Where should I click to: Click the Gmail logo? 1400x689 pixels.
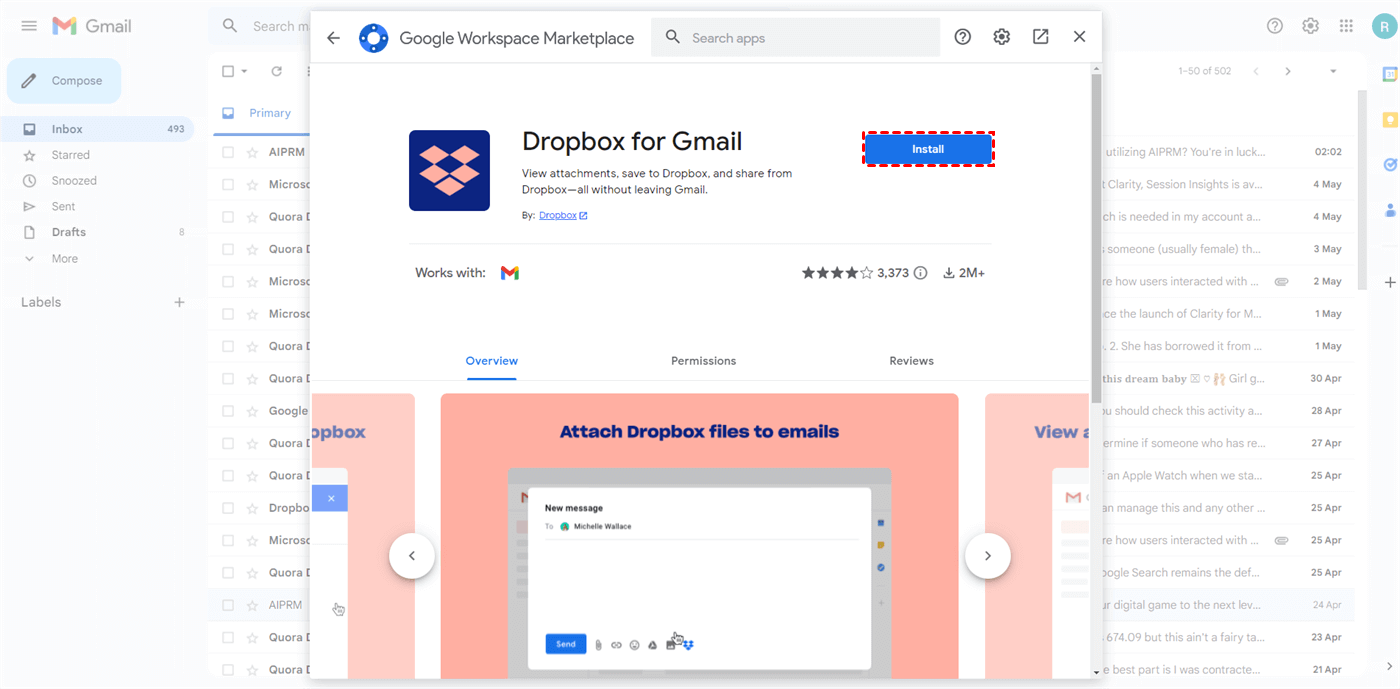point(92,26)
